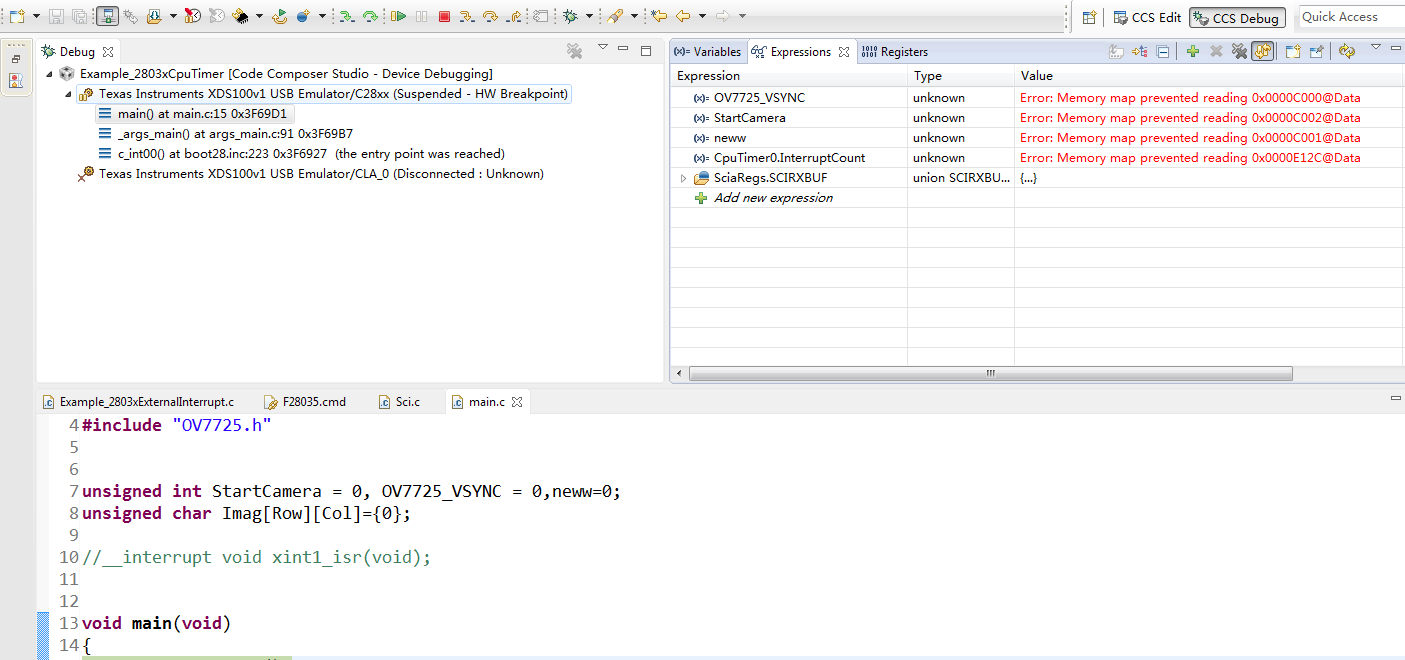This screenshot has height=660, width=1405.
Task: Remove all terminated launches in Debug view
Action: (x=575, y=51)
